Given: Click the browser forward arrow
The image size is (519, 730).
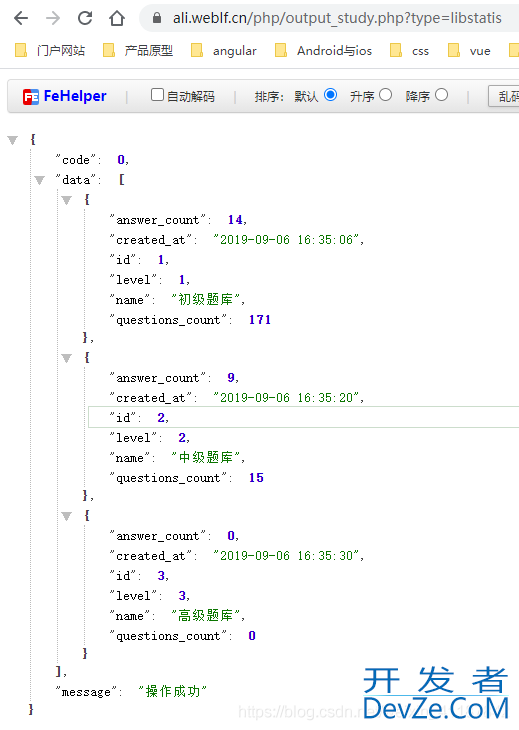Looking at the screenshot, I should pos(53,18).
